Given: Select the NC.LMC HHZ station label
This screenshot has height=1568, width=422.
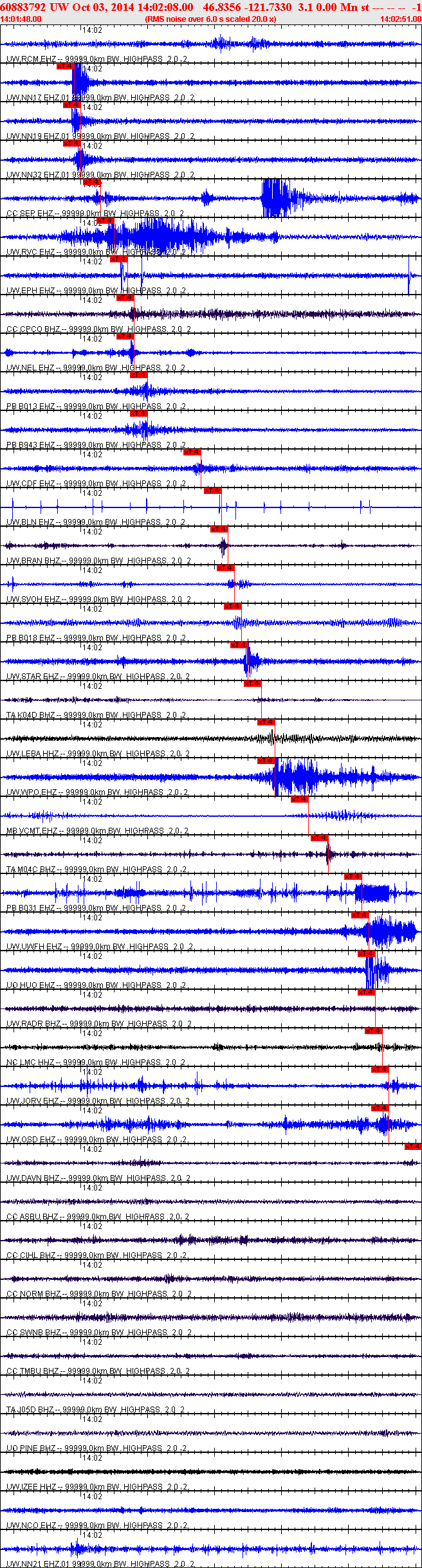Looking at the screenshot, I should click(30, 1062).
